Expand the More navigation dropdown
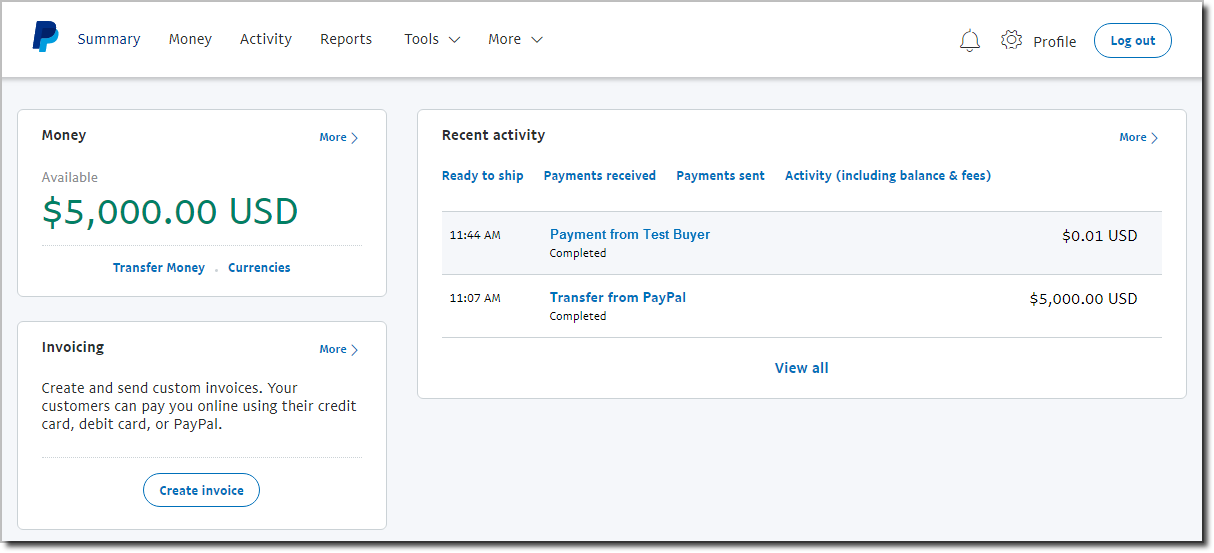Image resolution: width=1214 pixels, height=553 pixels. pos(515,40)
